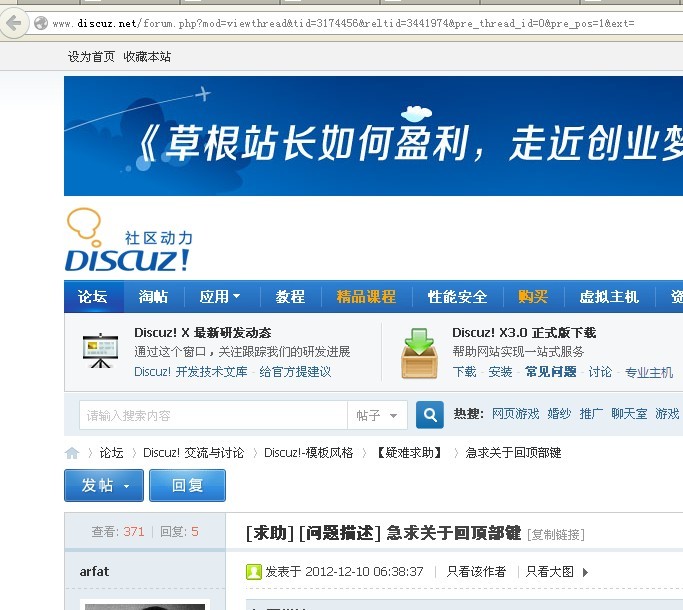Click the view count 371
Viewport: 683px width, 610px height.
click(x=133, y=532)
